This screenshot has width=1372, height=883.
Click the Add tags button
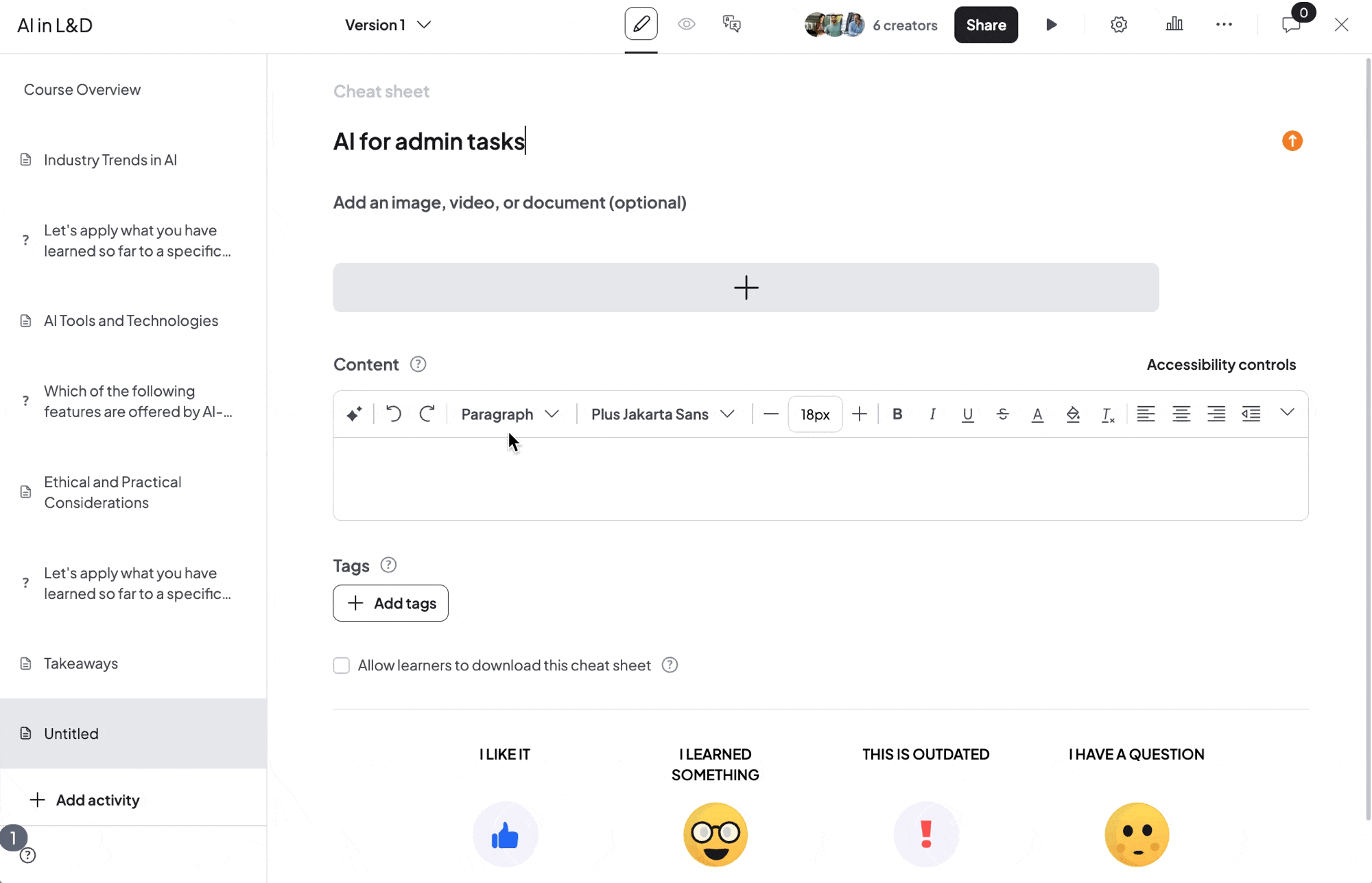(390, 603)
